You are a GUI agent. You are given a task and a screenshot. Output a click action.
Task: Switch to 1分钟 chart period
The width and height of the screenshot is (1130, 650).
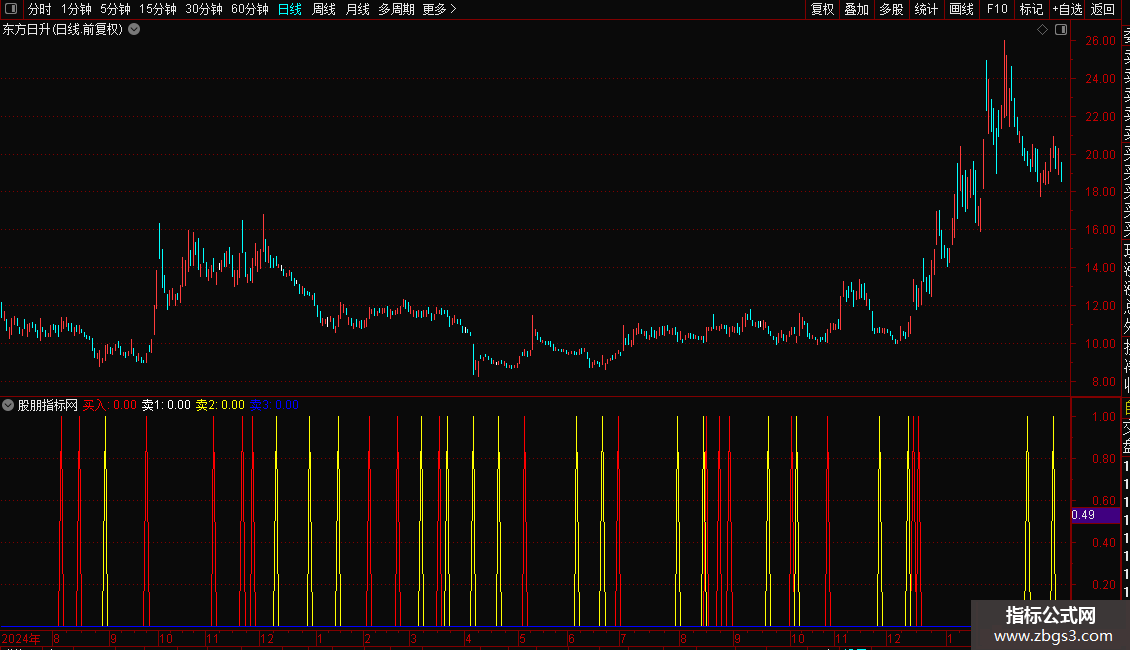(76, 9)
